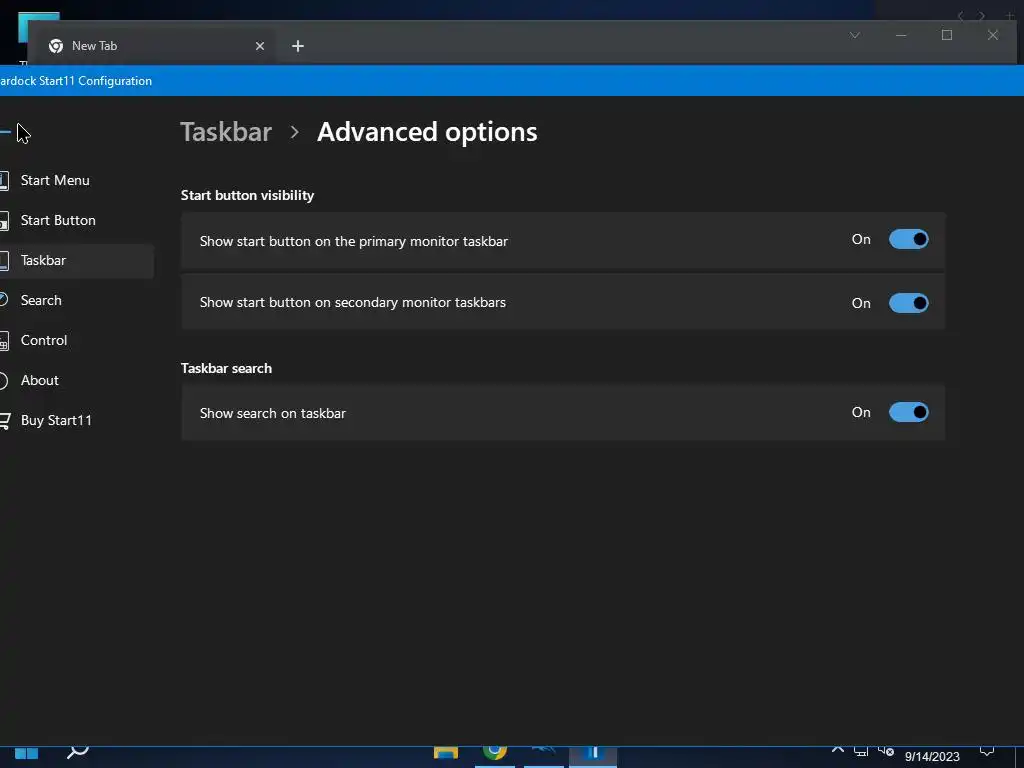Go back to Taskbar breadcrumb
Viewport: 1024px width, 768px height.
226,132
